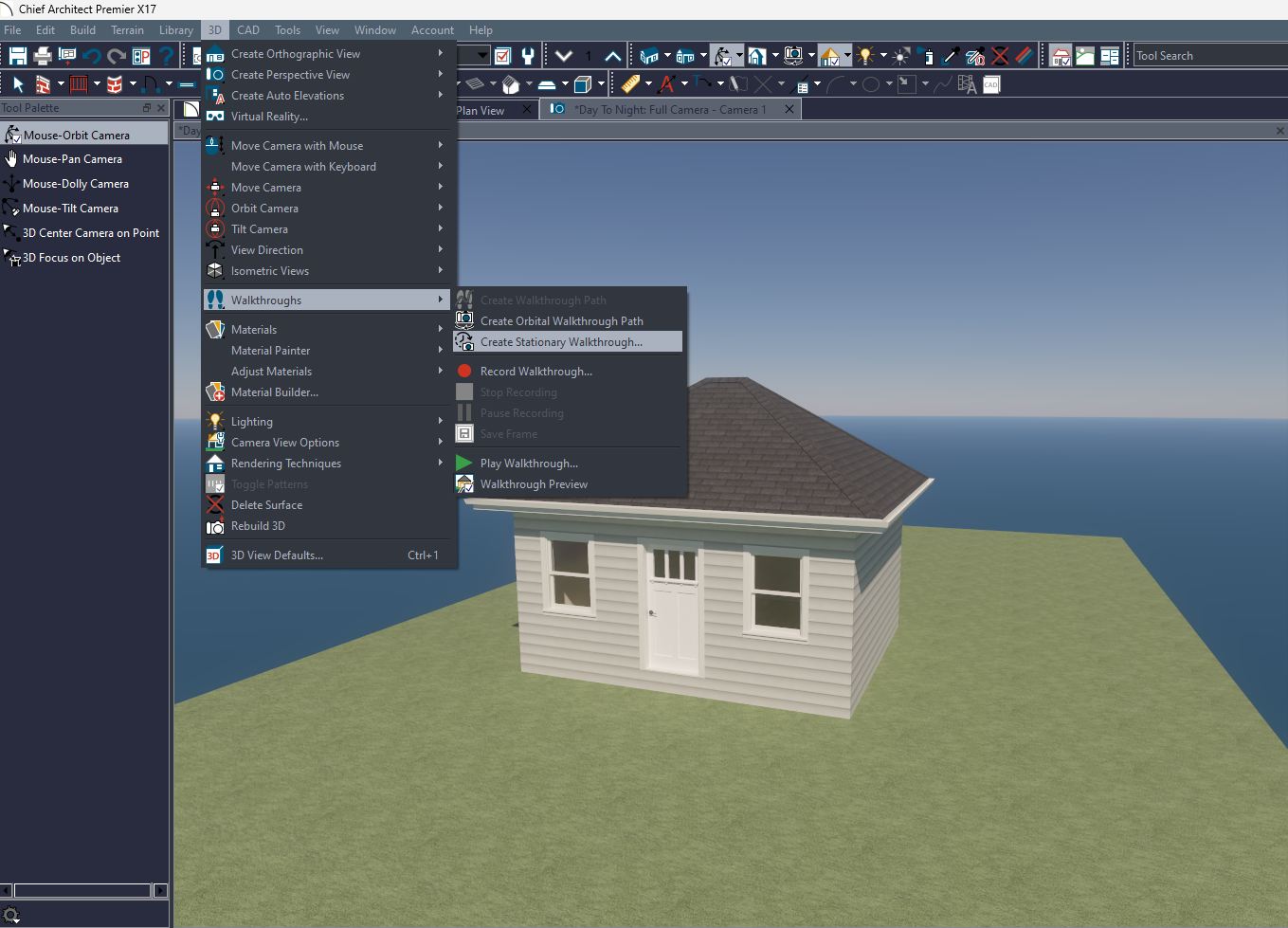Viewport: 1288px width, 928px height.
Task: Switch to Mouse-Dolly Camera mode
Action: tap(75, 184)
